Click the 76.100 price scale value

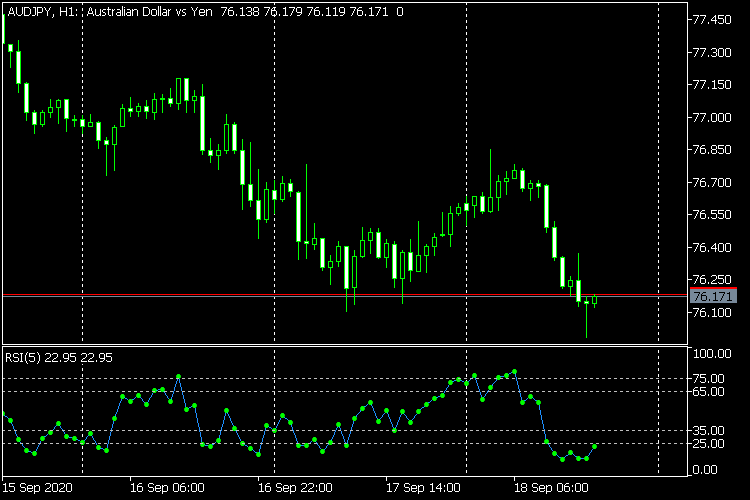712,312
